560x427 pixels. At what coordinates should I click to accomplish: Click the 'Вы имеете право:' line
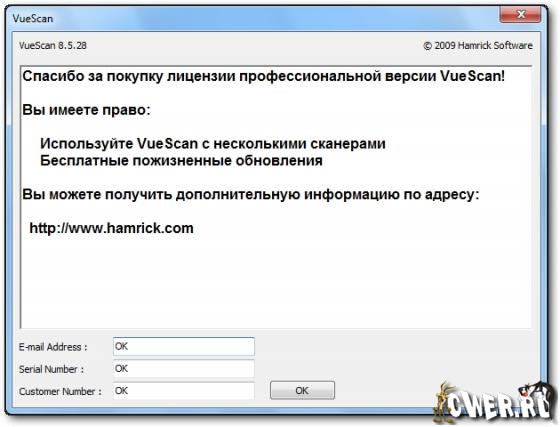coord(86,110)
